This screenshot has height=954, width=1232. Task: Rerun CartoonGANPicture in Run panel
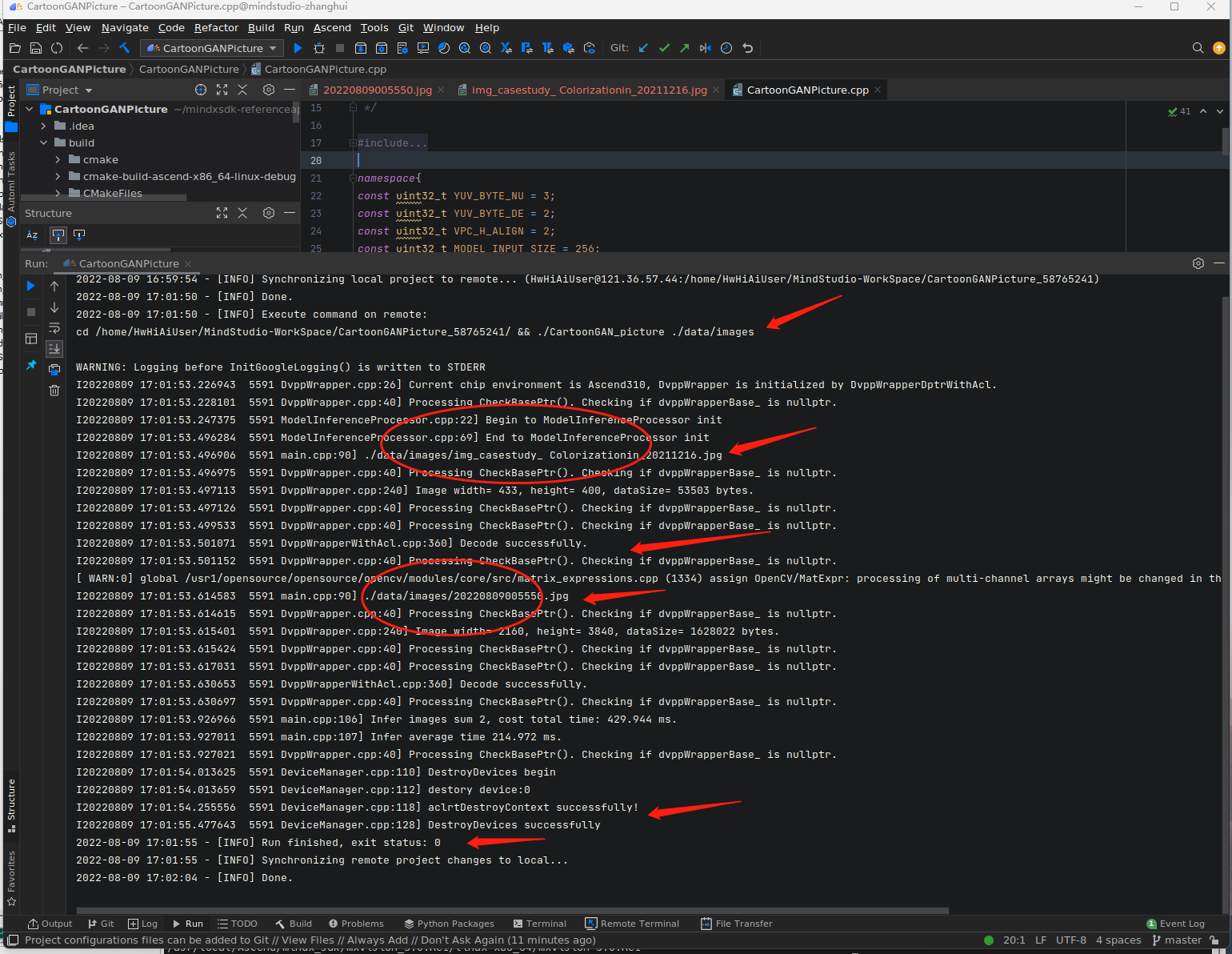tap(30, 286)
